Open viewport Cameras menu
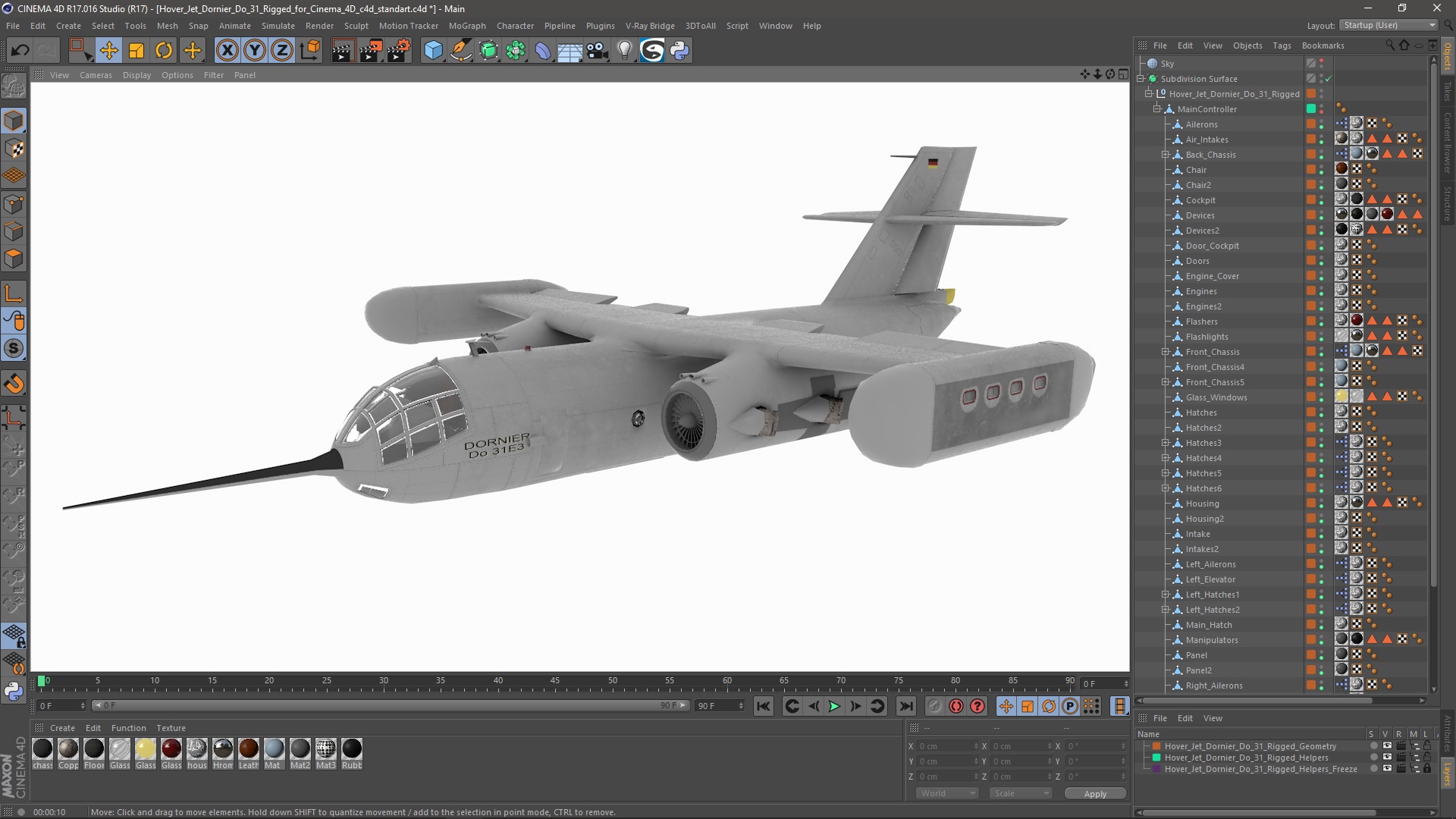1456x819 pixels. pyautogui.click(x=96, y=75)
